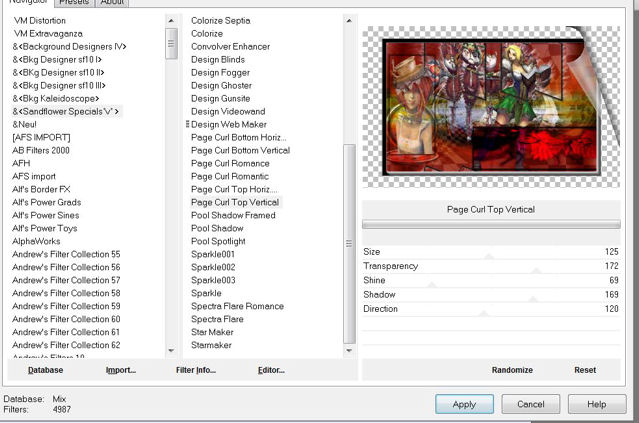Image resolution: width=639 pixels, height=423 pixels.
Task: Click the down arrow of category list scrollbar
Action: (x=171, y=350)
